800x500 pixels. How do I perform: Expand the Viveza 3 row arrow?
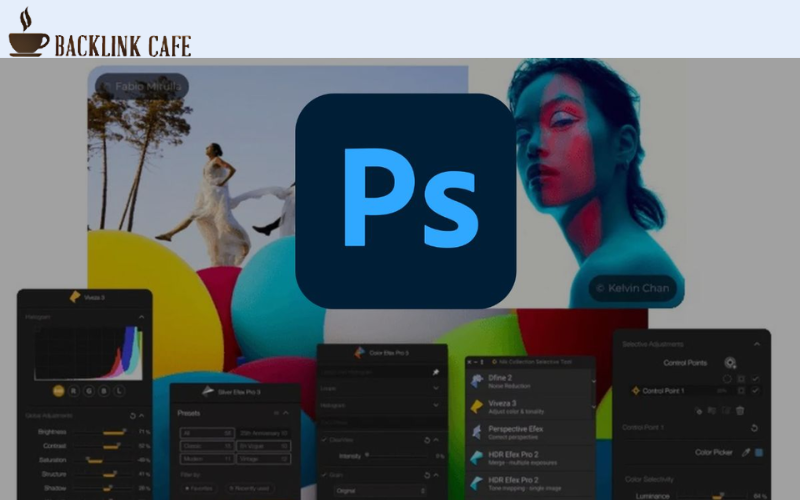(x=593, y=407)
